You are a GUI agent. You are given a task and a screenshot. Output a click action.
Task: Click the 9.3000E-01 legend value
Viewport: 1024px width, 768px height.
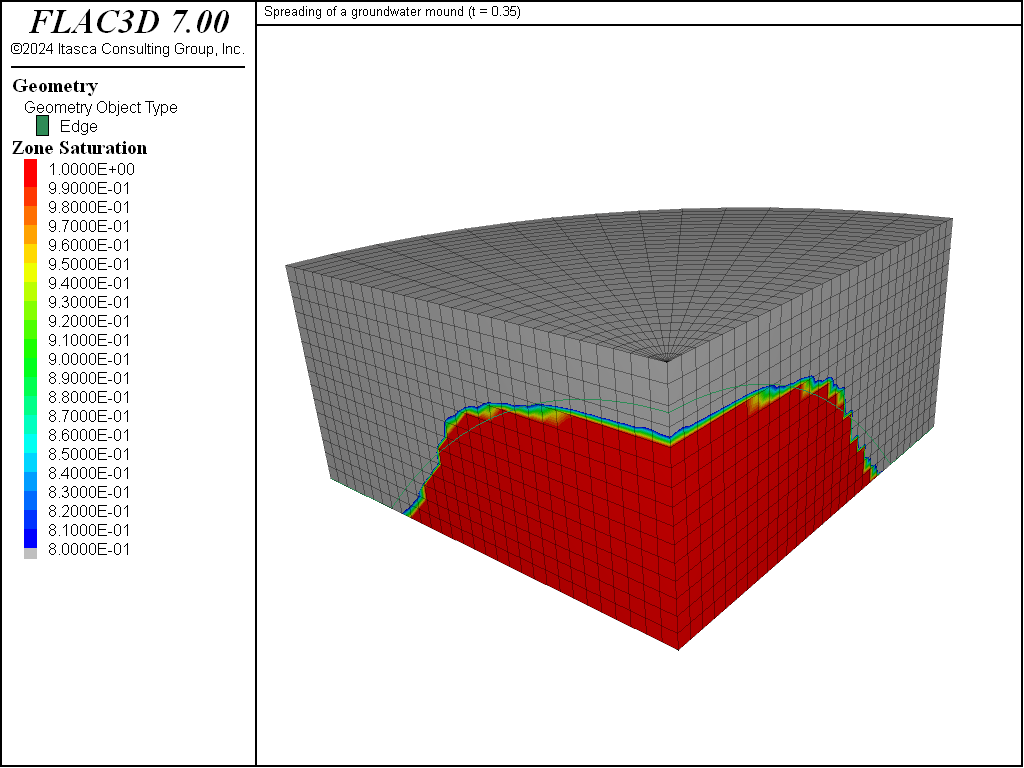click(89, 302)
